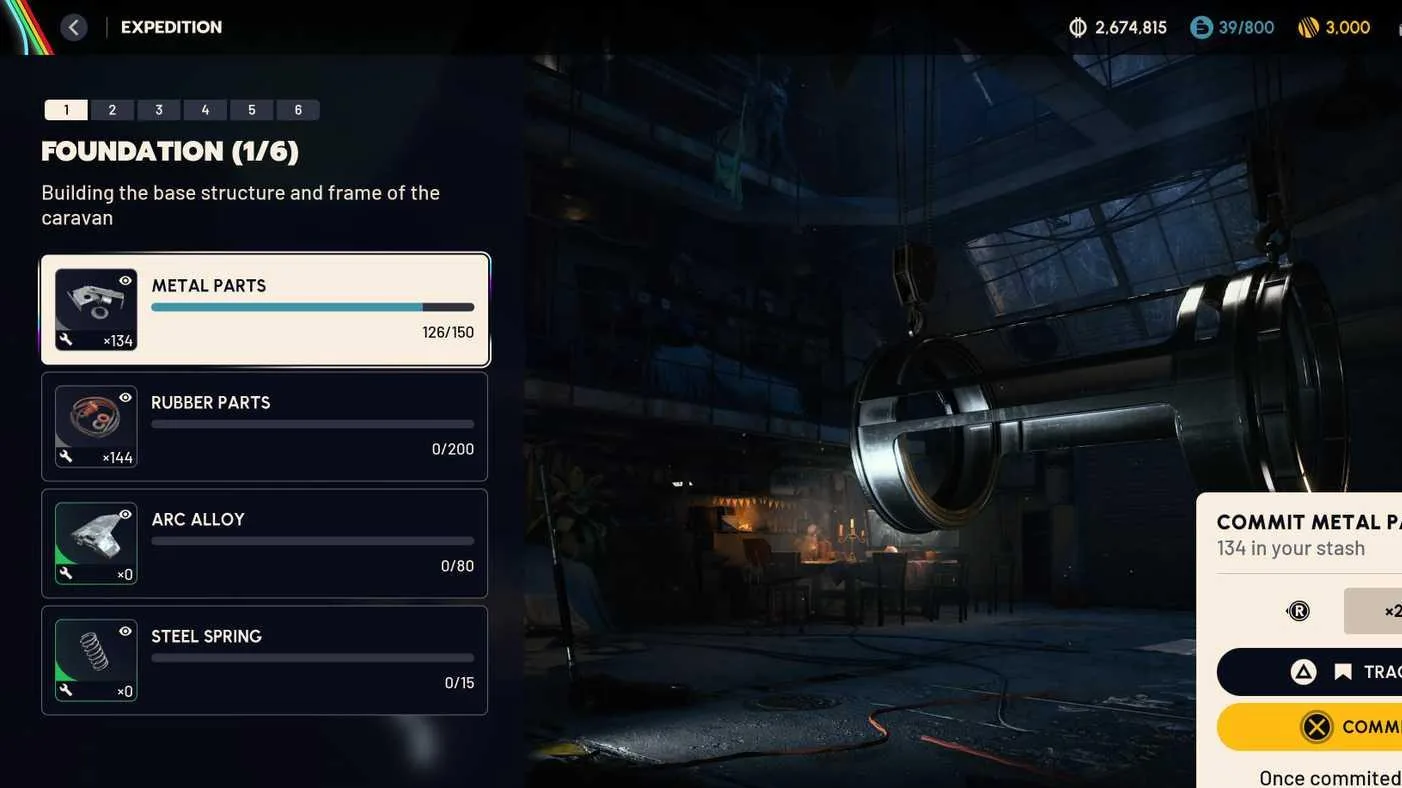This screenshot has width=1402, height=788.
Task: Click the ×144 stash count on Rubber Parts
Action: 118,458
